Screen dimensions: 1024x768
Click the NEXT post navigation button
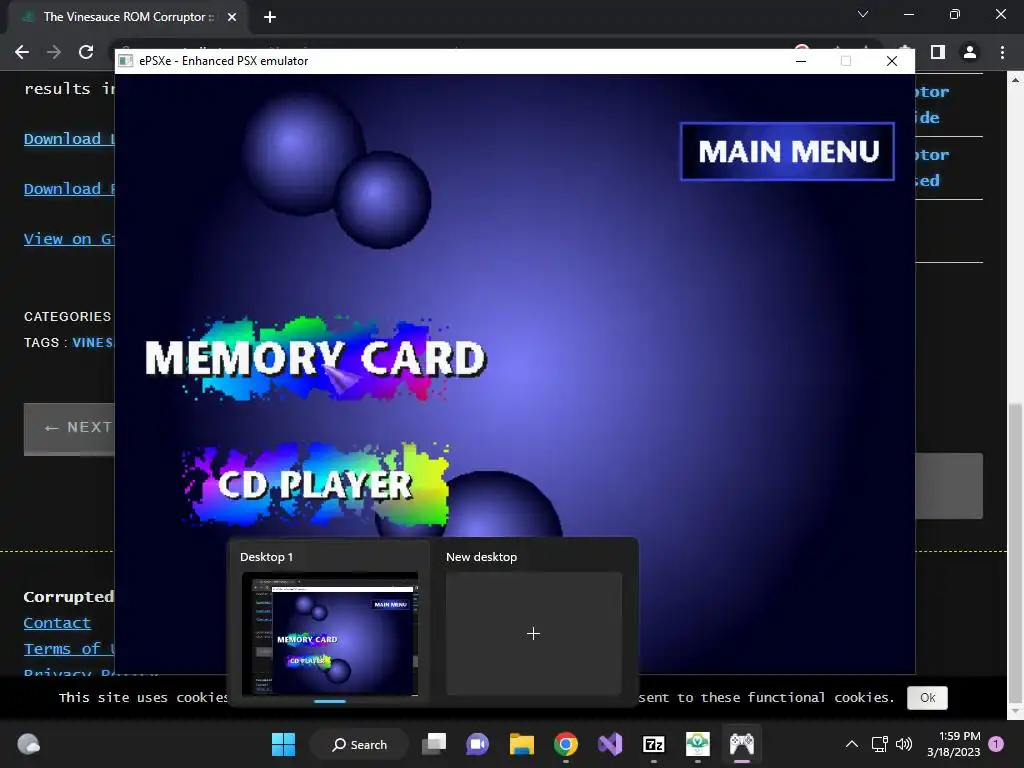coord(69,428)
